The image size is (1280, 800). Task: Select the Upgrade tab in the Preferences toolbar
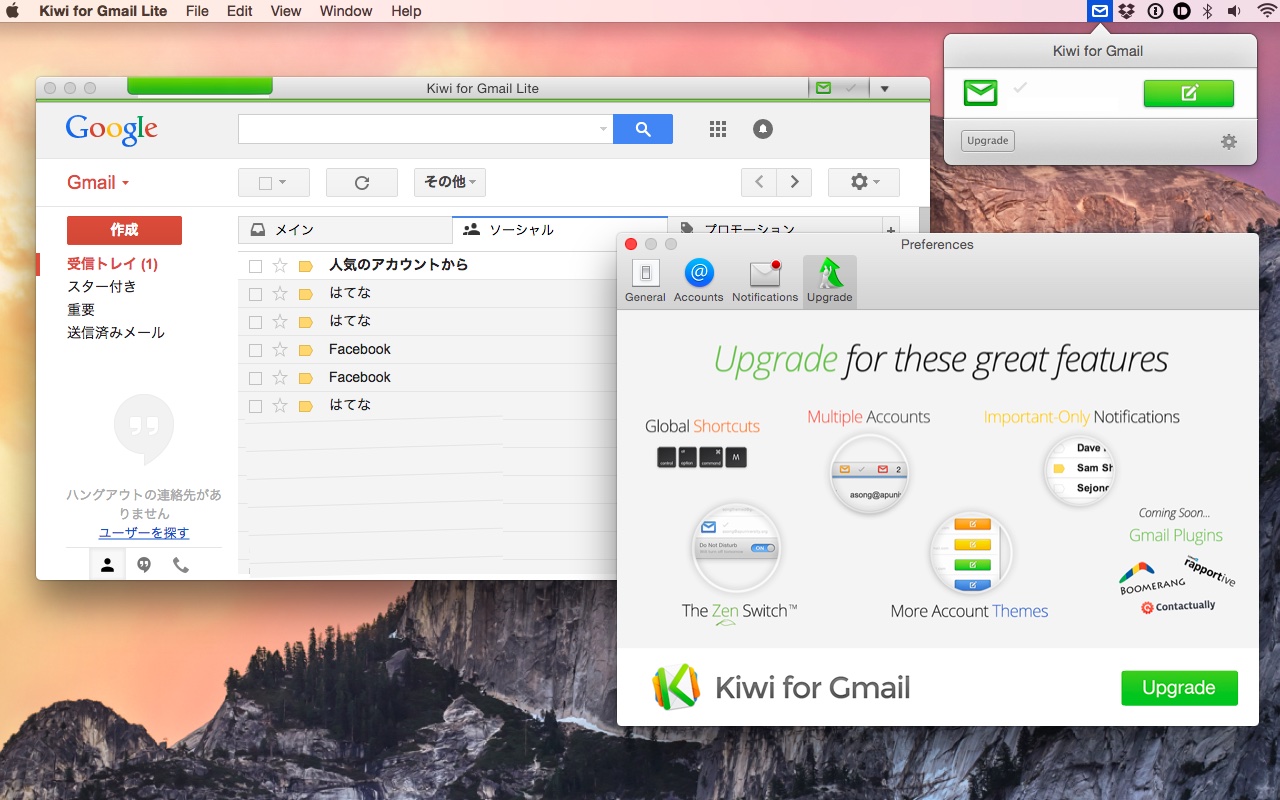829,281
